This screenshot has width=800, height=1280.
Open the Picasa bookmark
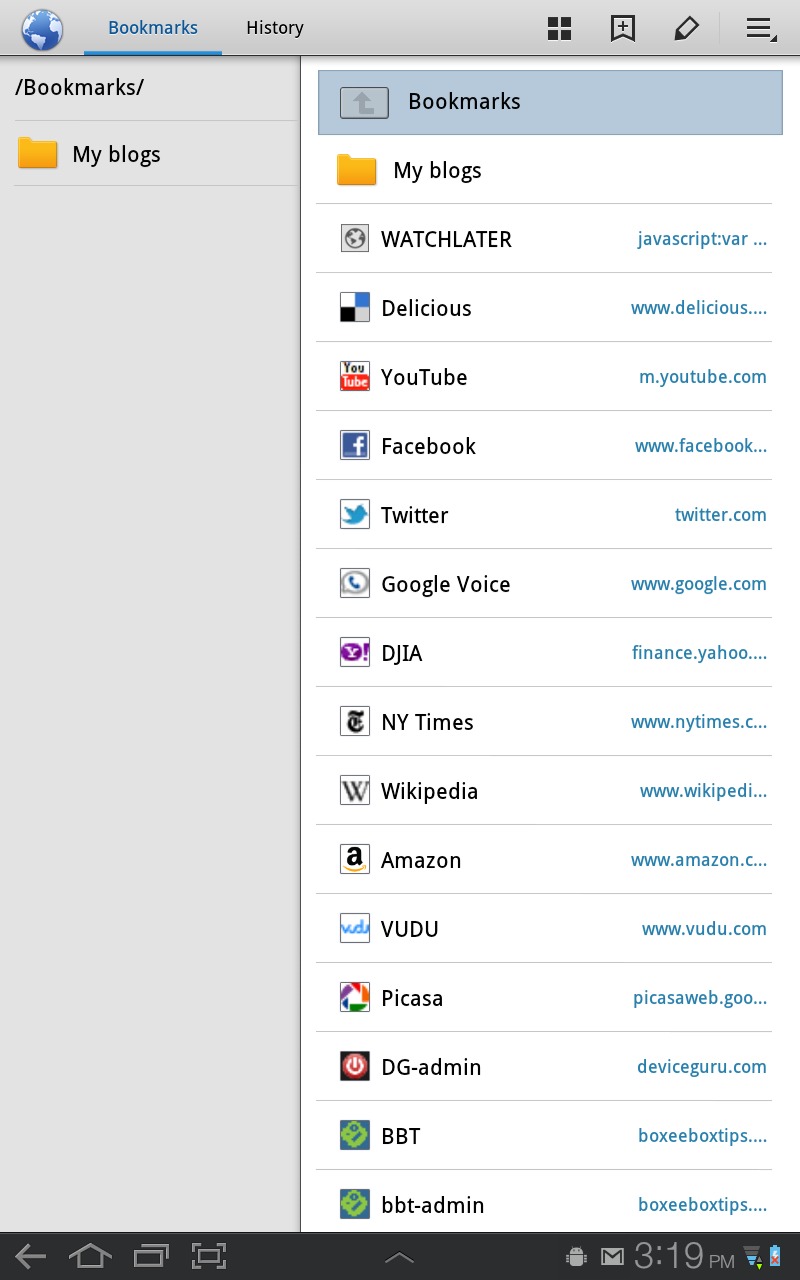click(544, 998)
